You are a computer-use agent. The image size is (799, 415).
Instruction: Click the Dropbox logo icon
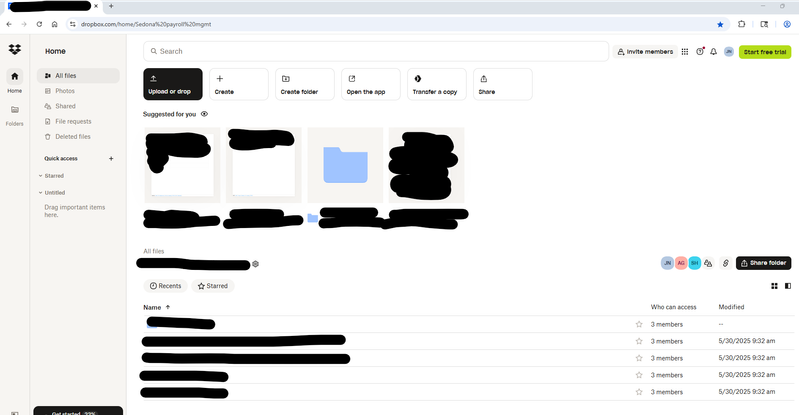[15, 49]
